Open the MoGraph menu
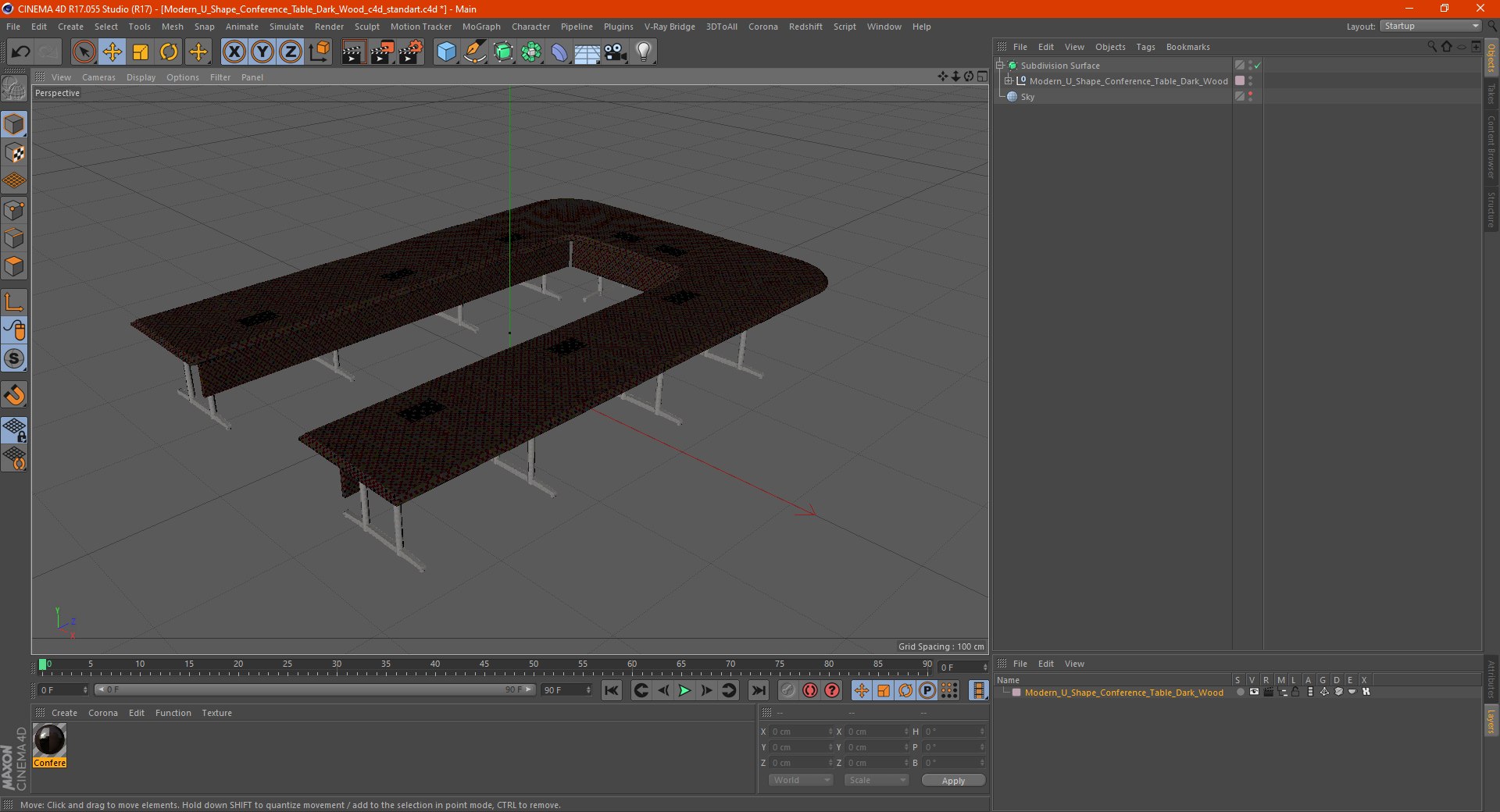 481,27
